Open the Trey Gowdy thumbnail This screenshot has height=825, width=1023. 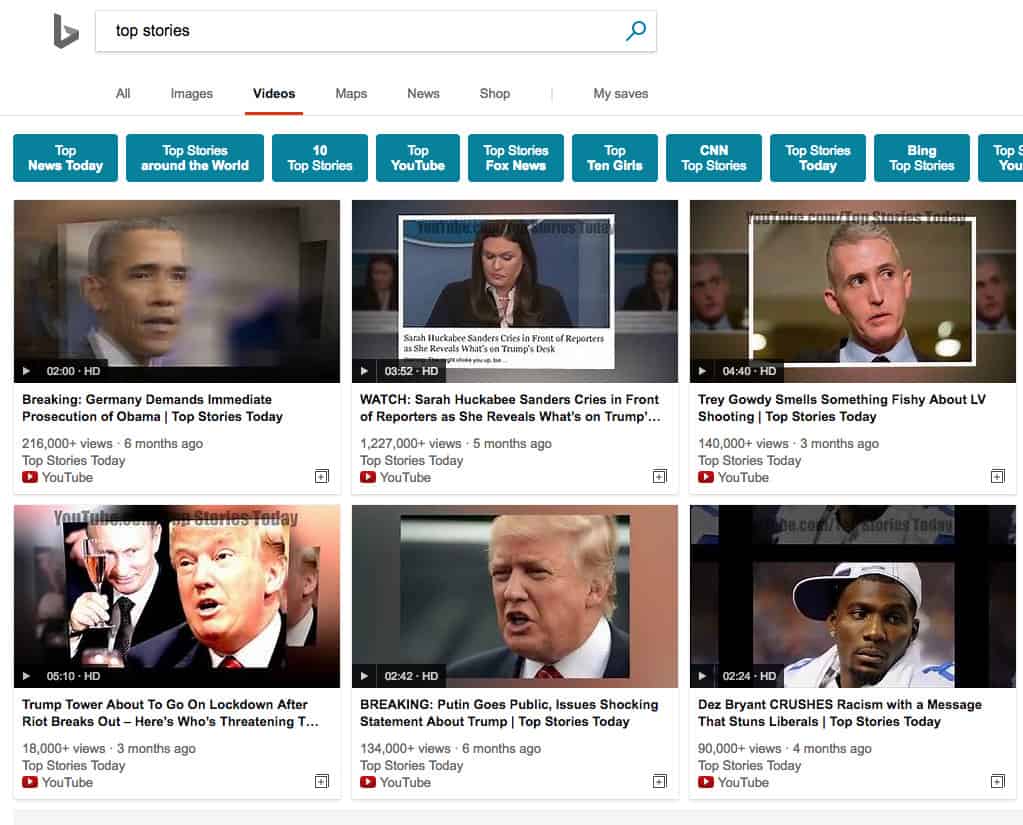click(x=853, y=291)
